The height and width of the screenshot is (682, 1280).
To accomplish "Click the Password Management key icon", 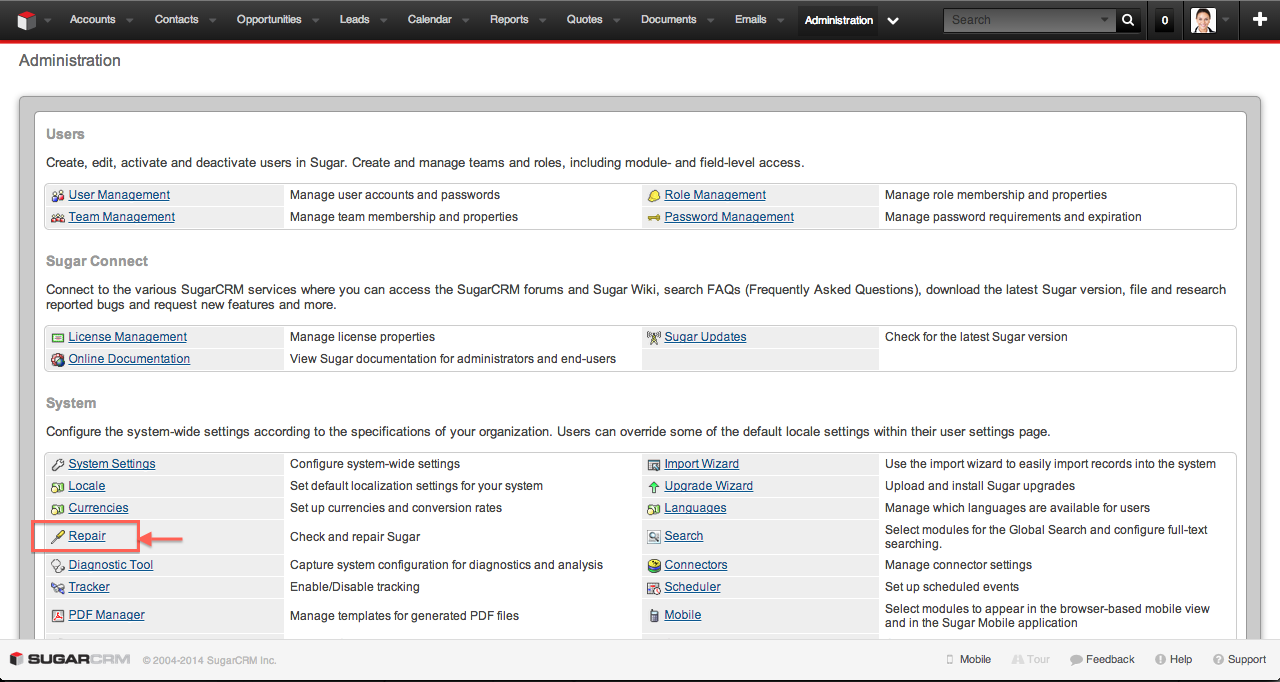I will [x=654, y=217].
